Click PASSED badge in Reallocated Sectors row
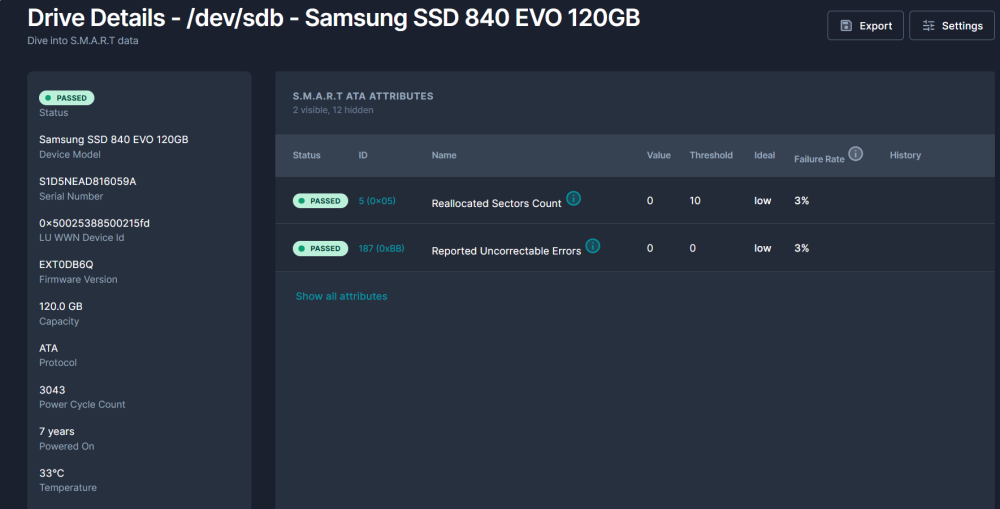Image resolution: width=1000 pixels, height=509 pixels. (320, 201)
